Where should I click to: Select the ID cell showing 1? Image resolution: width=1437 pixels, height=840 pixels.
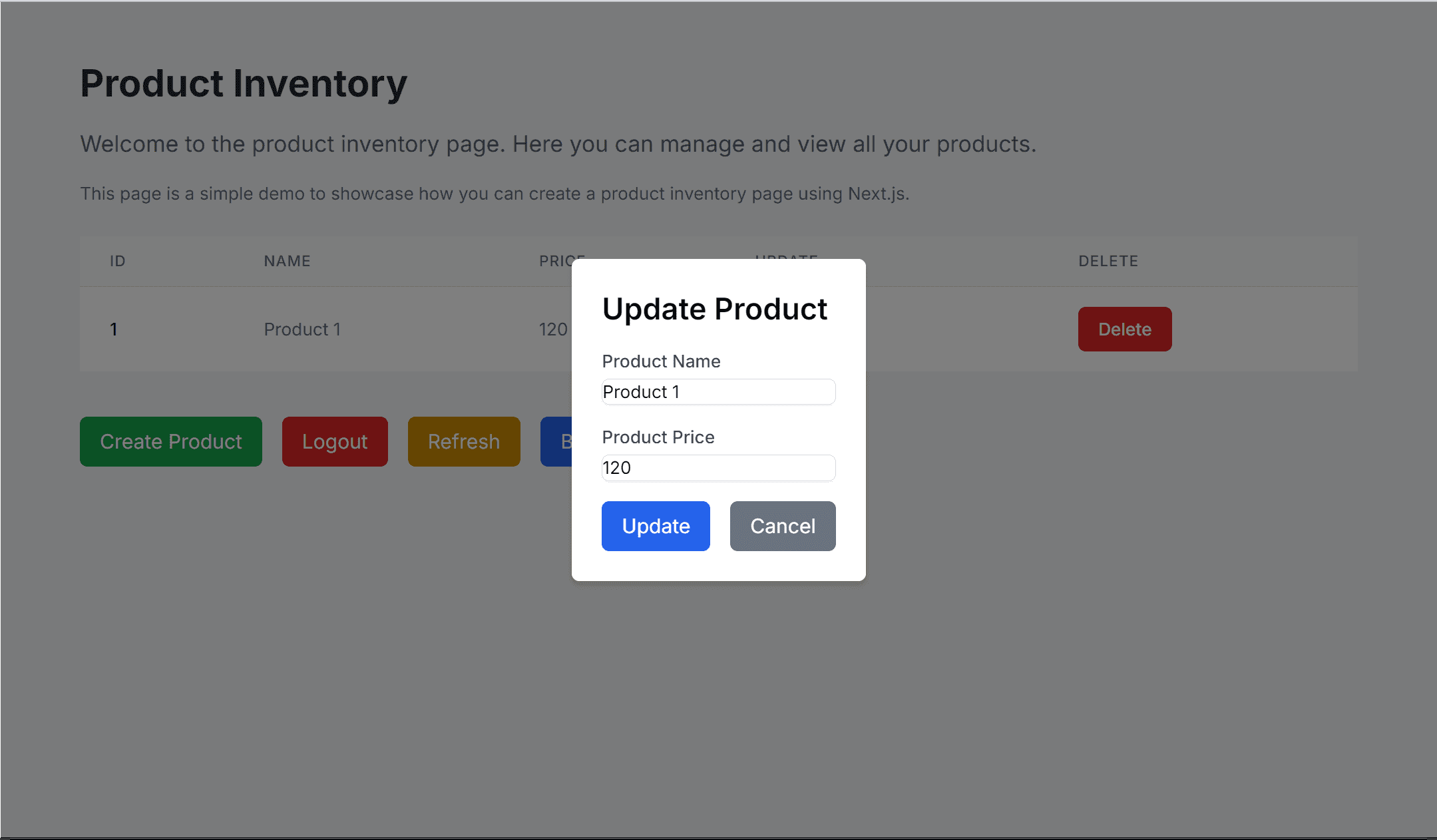[x=114, y=329]
